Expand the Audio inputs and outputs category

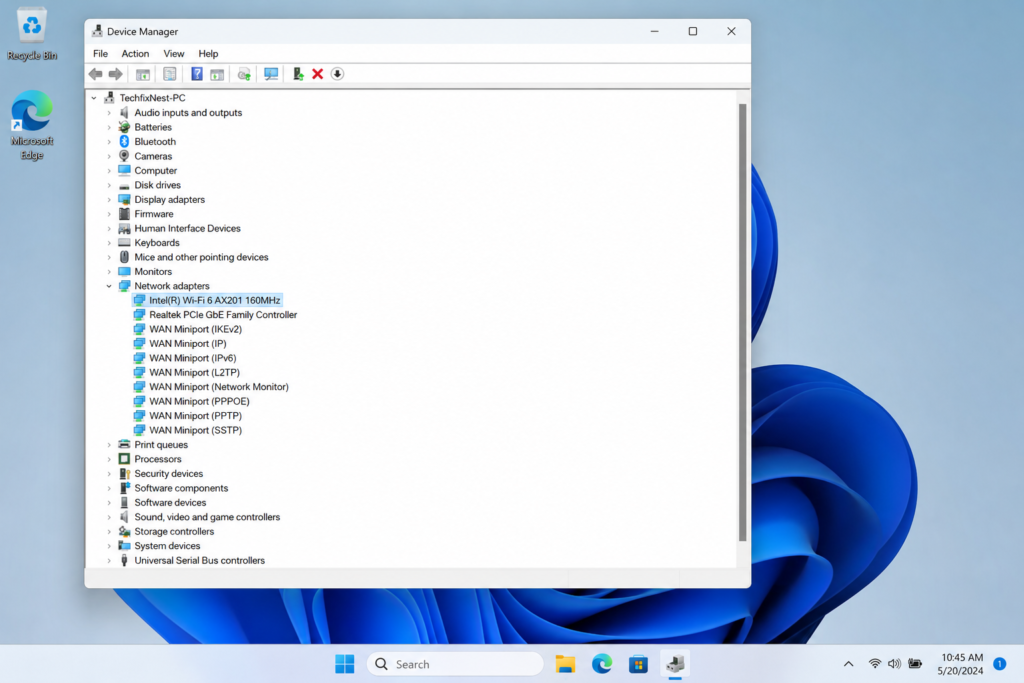pos(109,113)
